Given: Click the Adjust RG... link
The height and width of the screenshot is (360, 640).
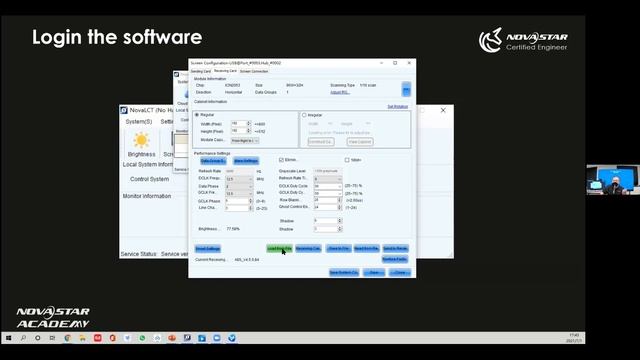Looking at the screenshot, I should click(x=340, y=92).
